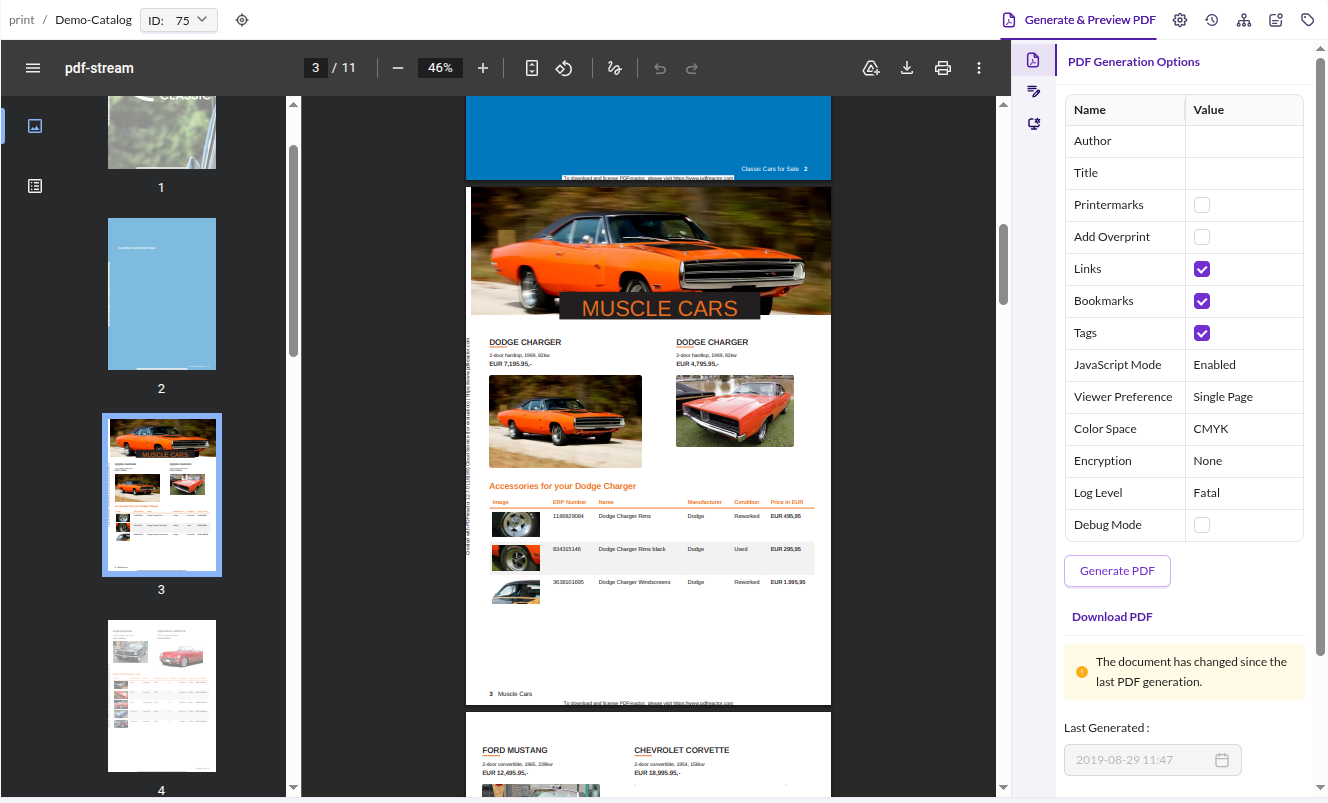Print the PDF document
This screenshot has width=1328, height=803.
click(x=943, y=68)
